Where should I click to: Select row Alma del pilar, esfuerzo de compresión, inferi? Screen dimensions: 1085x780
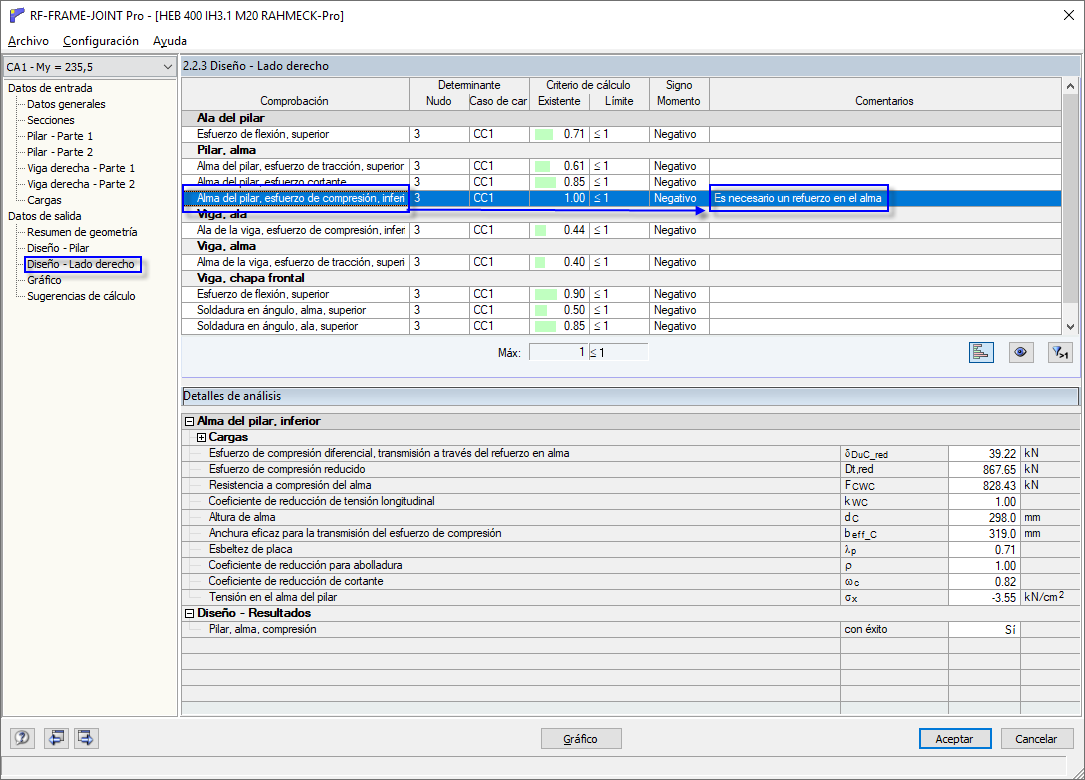tap(621, 198)
